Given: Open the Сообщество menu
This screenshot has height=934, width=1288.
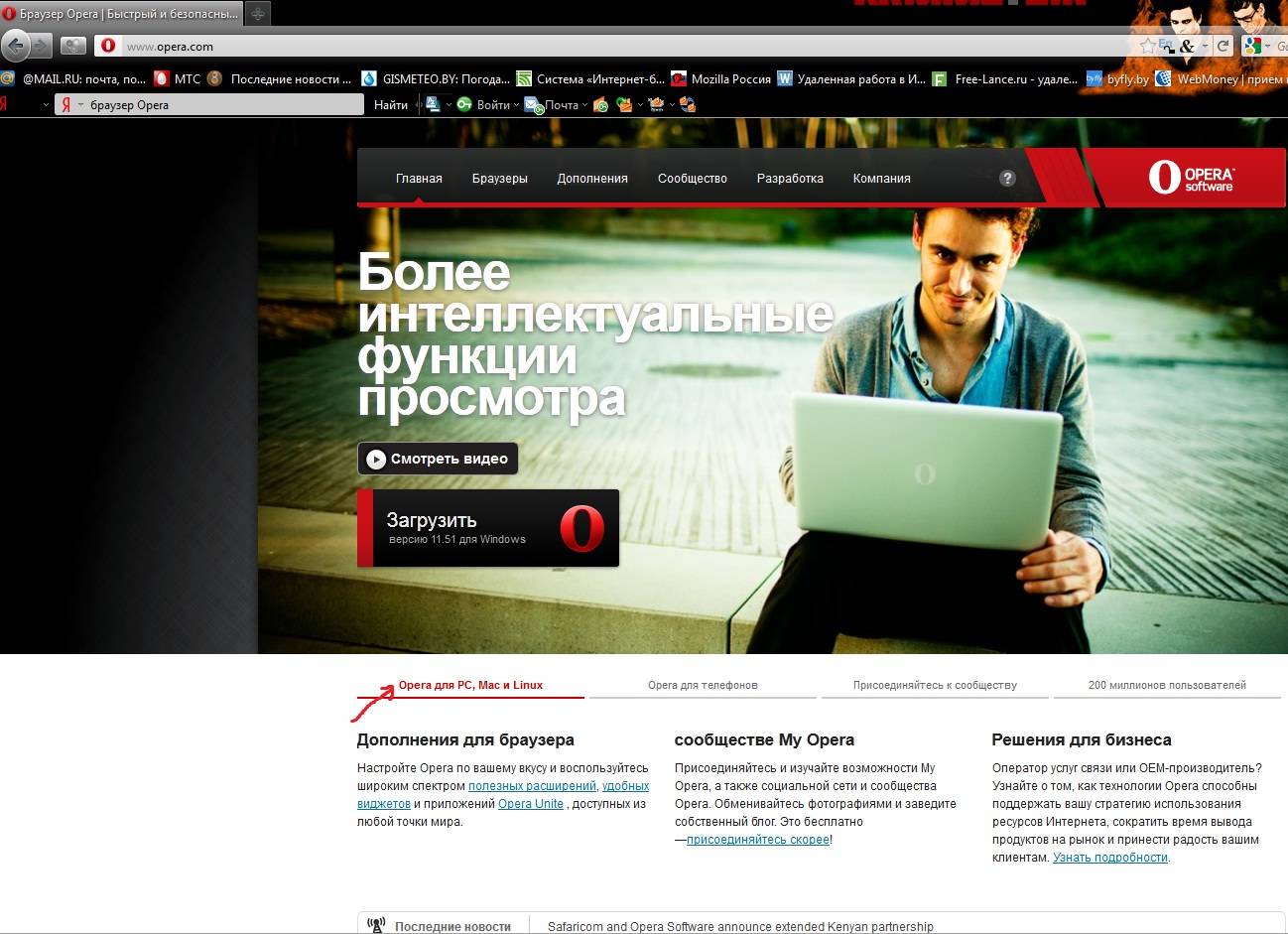Looking at the screenshot, I should pyautogui.click(x=693, y=179).
